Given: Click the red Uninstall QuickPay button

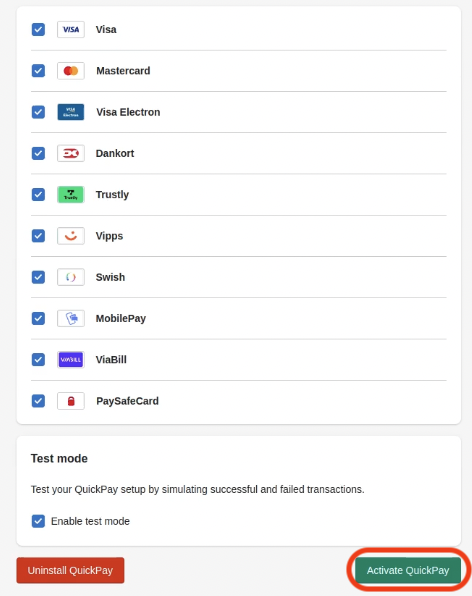Looking at the screenshot, I should click(70, 570).
